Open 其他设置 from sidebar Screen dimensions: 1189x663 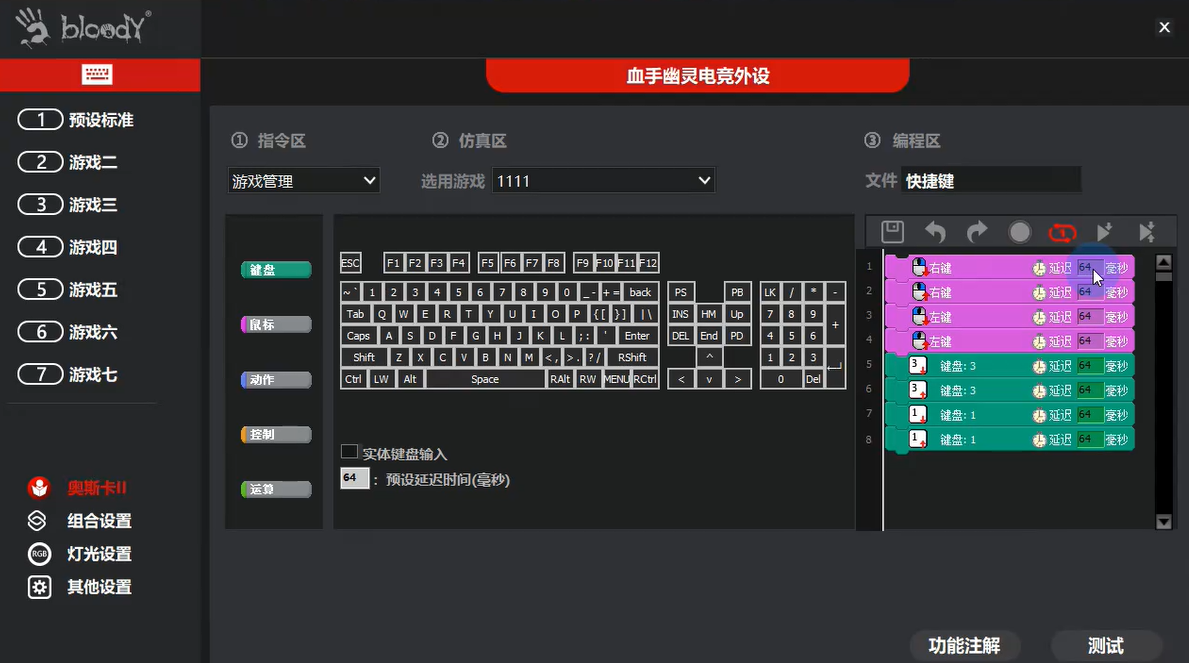(x=99, y=587)
